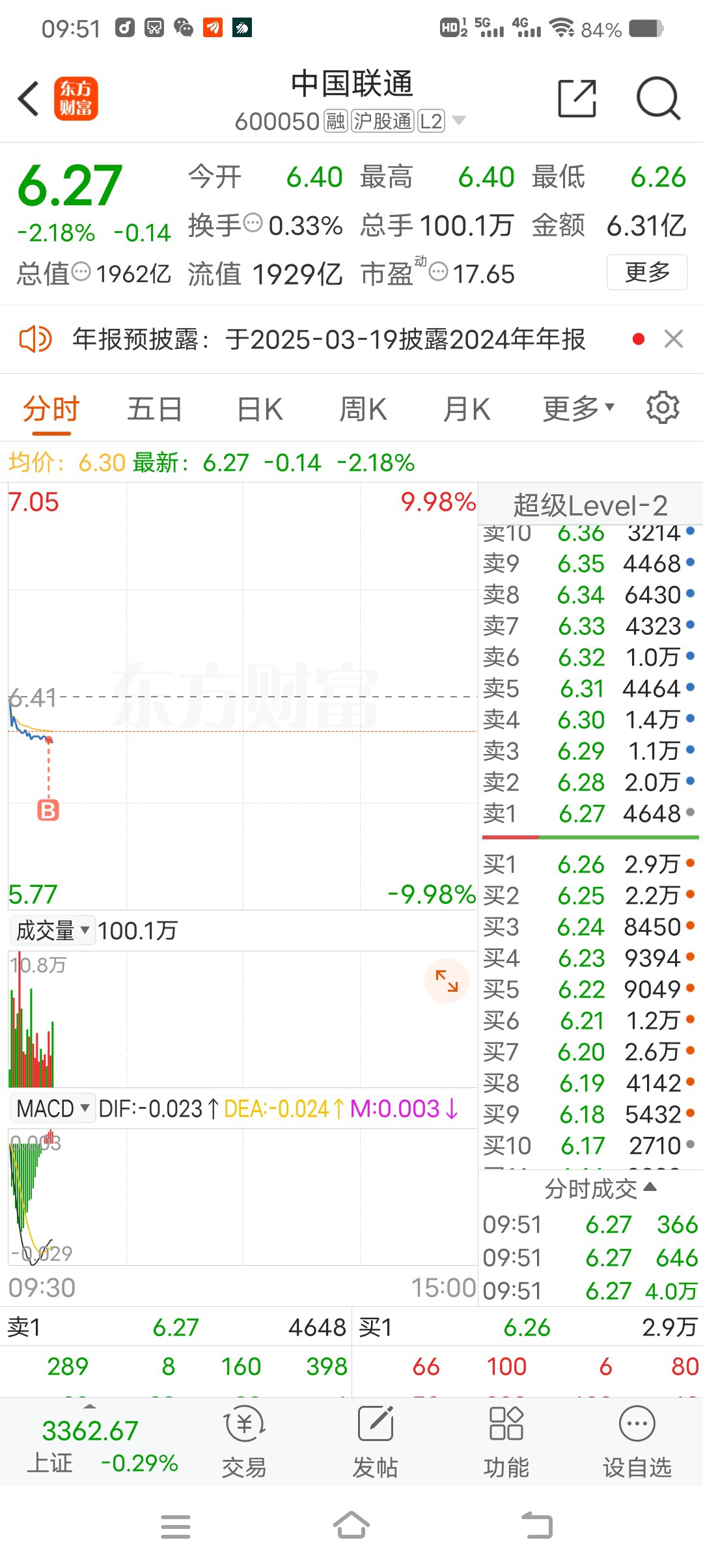The width and height of the screenshot is (703, 1568).
Task: Tap the 超级Level-2 header
Action: coord(590,504)
